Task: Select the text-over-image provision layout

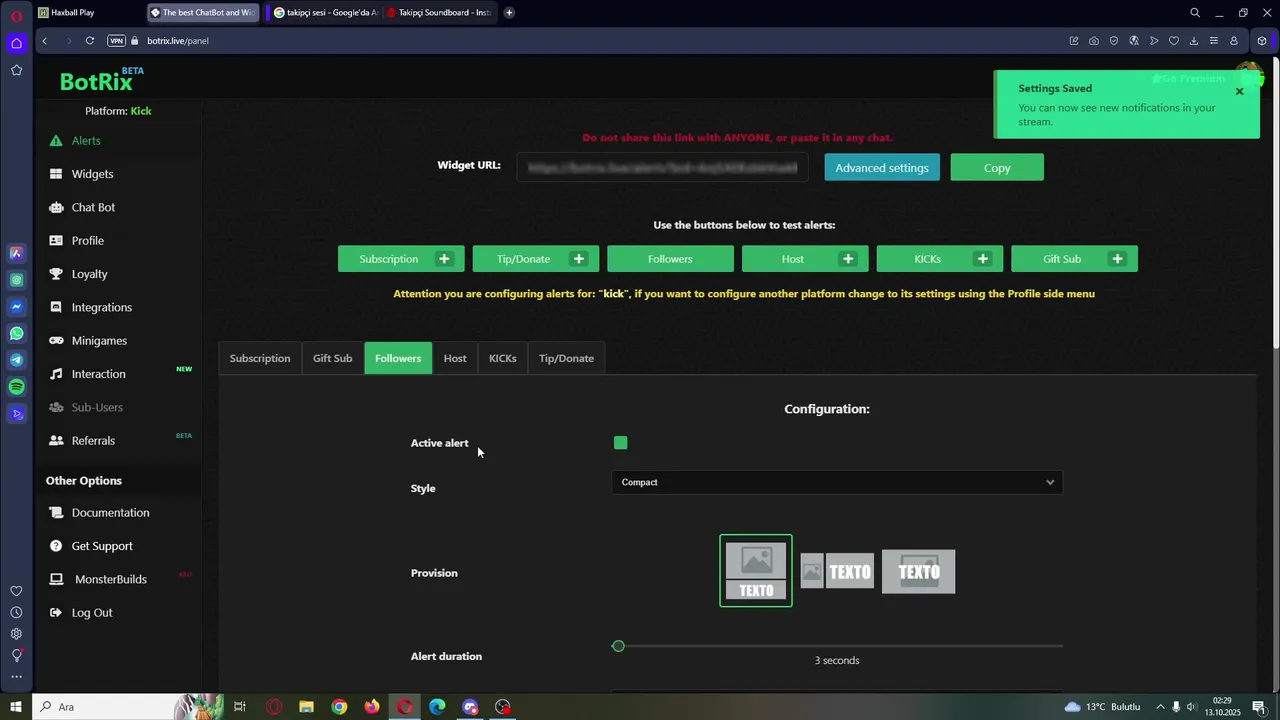Action: (x=919, y=572)
